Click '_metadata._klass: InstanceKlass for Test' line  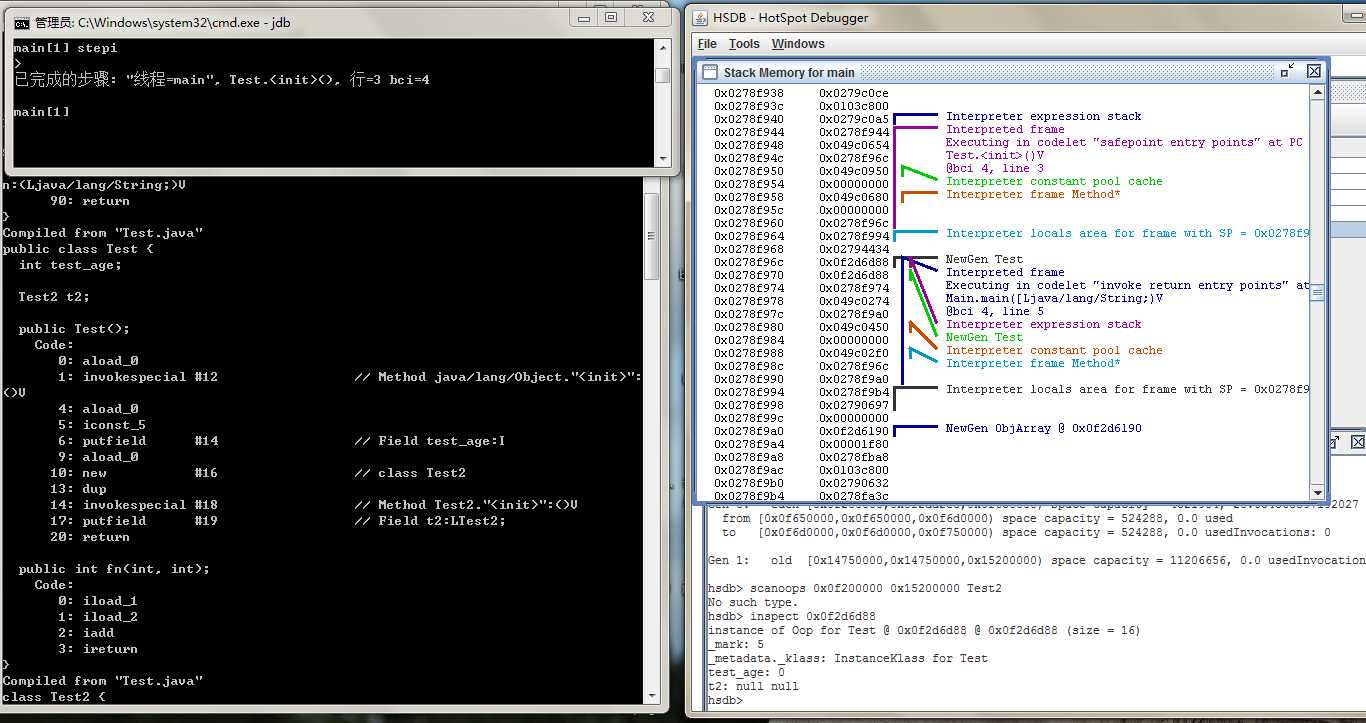coord(848,659)
